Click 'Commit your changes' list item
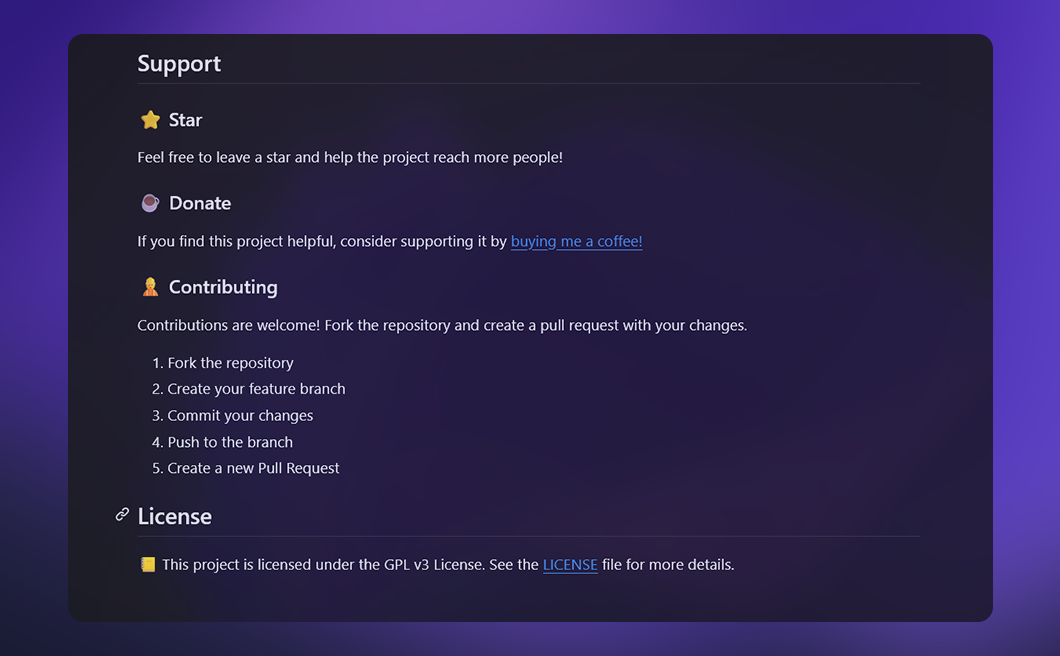1060x656 pixels. [x=240, y=416]
